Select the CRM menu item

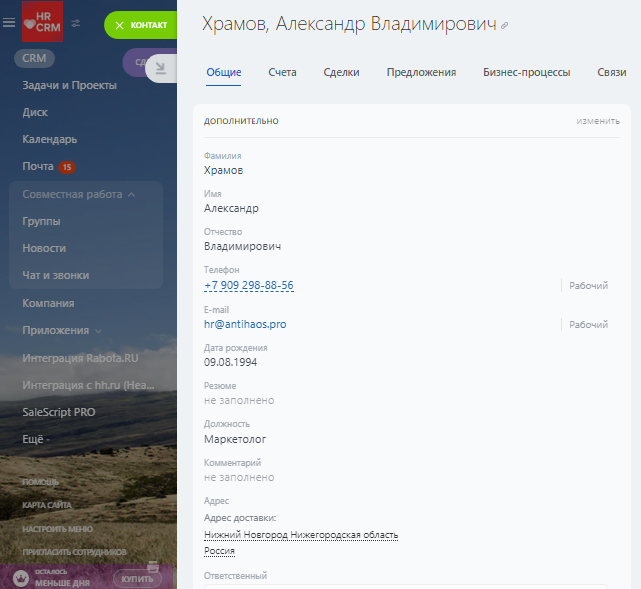tap(34, 58)
